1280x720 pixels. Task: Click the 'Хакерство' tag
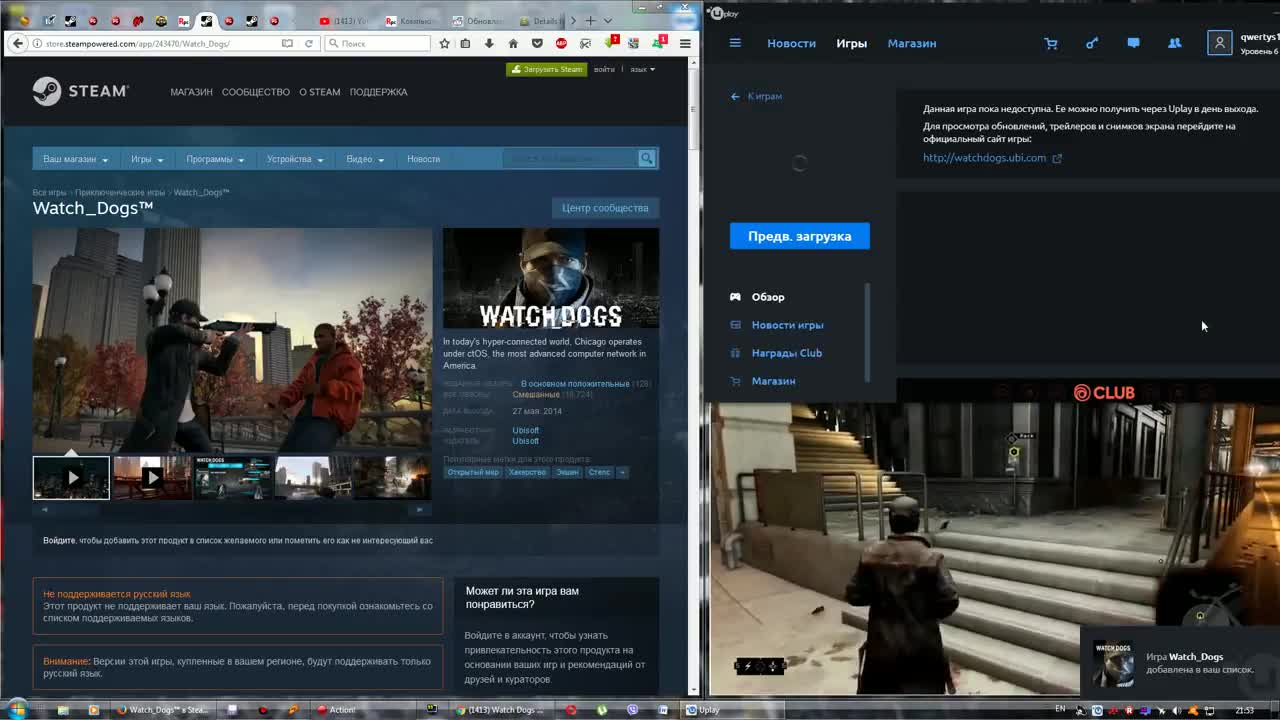(x=527, y=472)
